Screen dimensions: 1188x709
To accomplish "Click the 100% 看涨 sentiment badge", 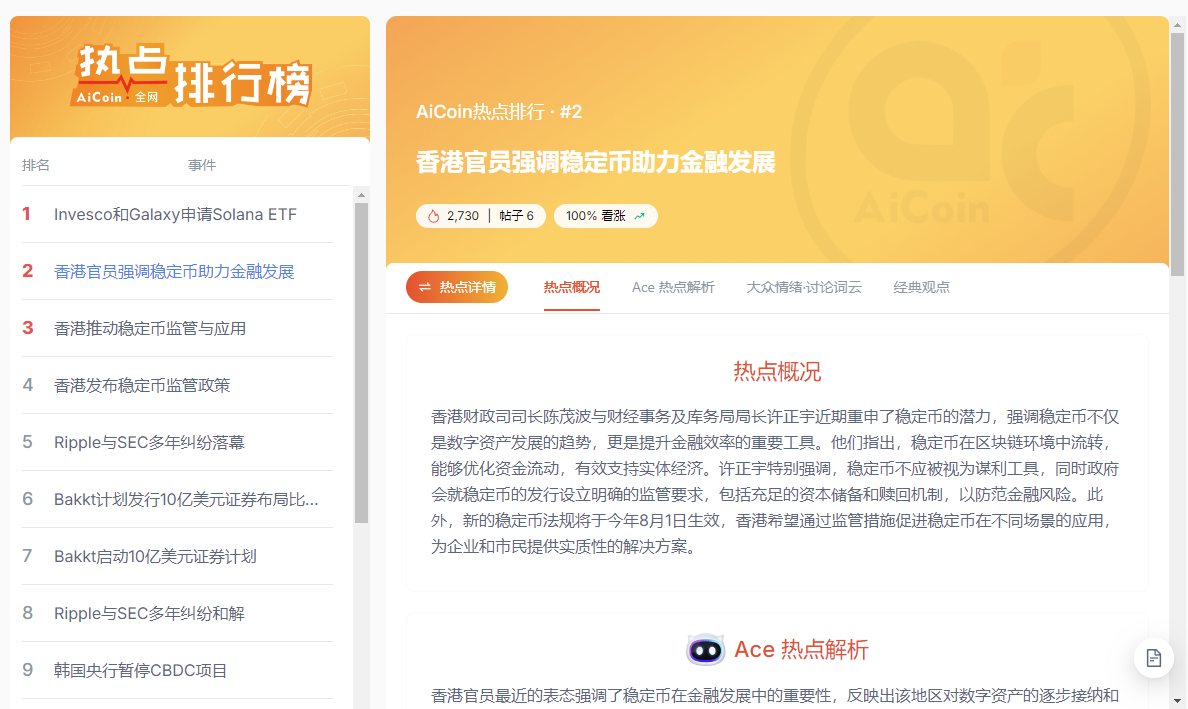I will (x=605, y=216).
